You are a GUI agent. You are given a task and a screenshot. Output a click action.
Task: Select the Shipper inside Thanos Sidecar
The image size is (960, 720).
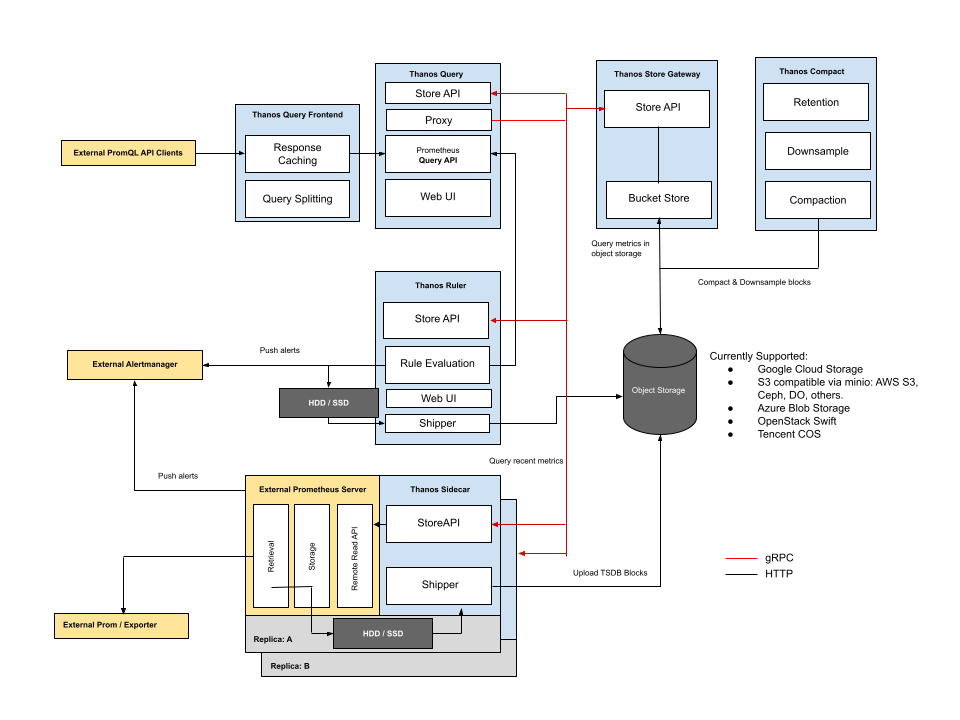pyautogui.click(x=437, y=585)
